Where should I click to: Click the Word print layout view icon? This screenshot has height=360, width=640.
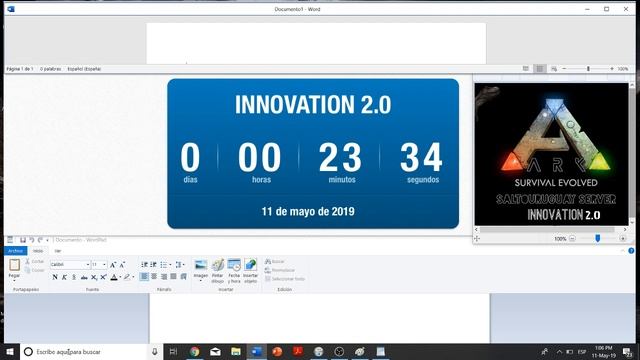point(540,69)
